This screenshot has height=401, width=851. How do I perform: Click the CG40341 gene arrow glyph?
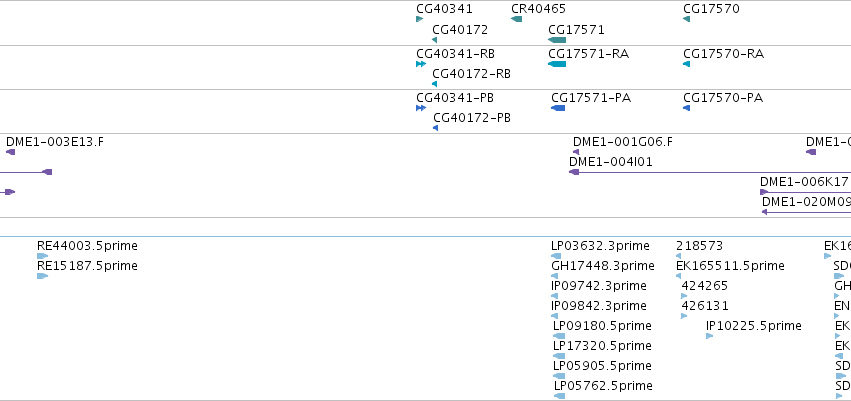(x=420, y=19)
